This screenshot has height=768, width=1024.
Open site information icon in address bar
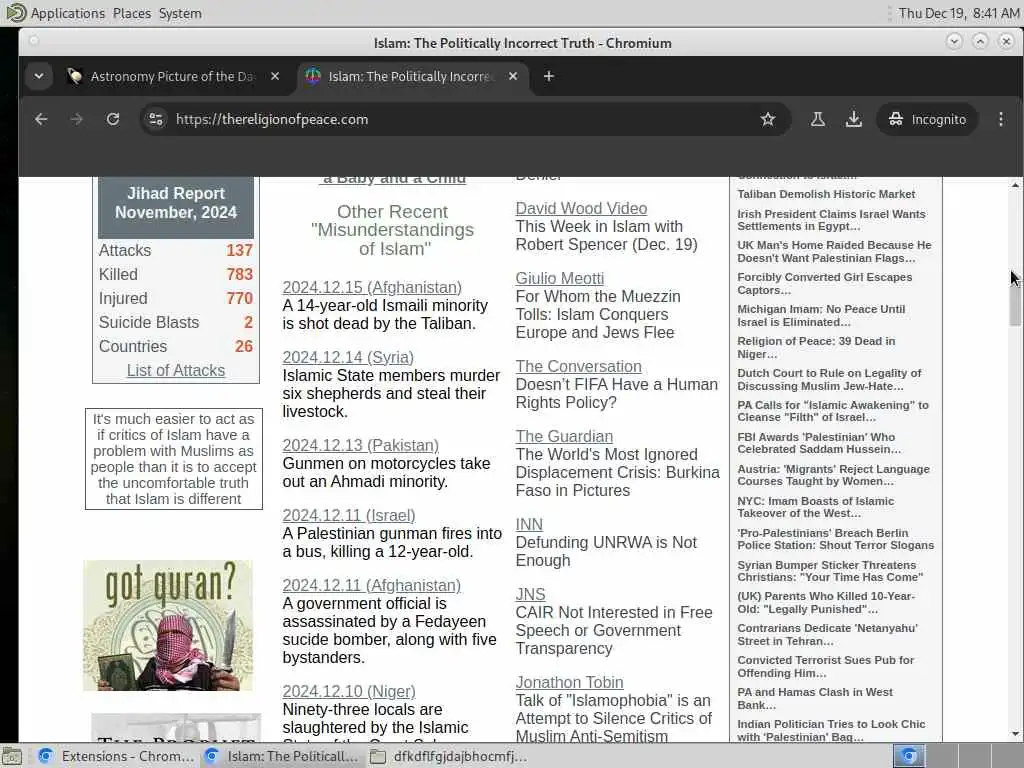click(x=156, y=119)
